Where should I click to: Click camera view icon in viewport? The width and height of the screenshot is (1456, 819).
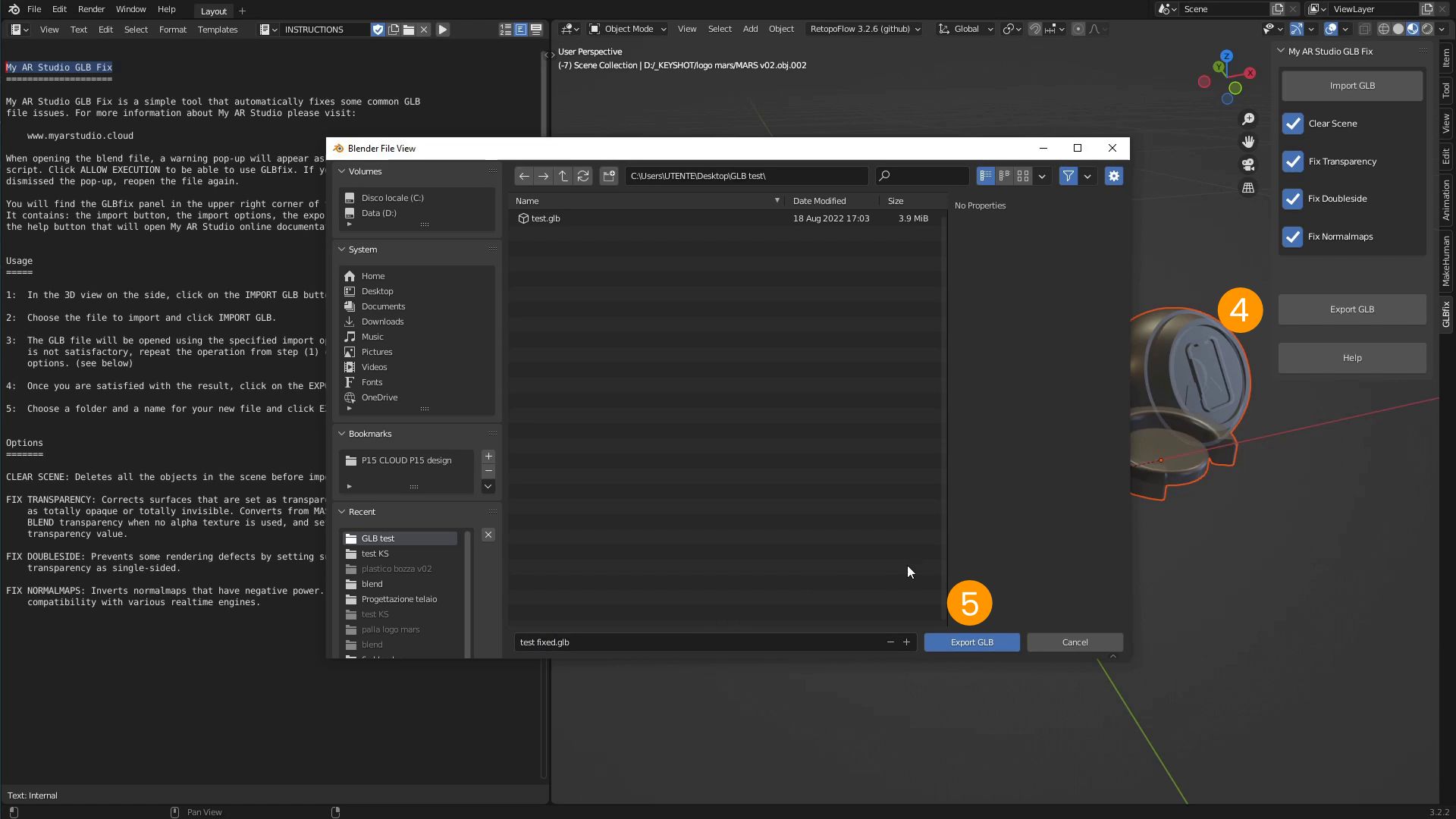[1248, 165]
